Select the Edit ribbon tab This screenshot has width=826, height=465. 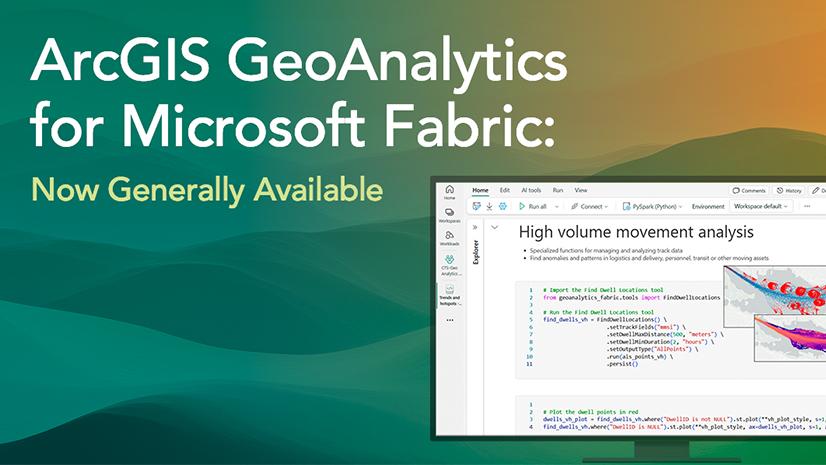point(505,190)
